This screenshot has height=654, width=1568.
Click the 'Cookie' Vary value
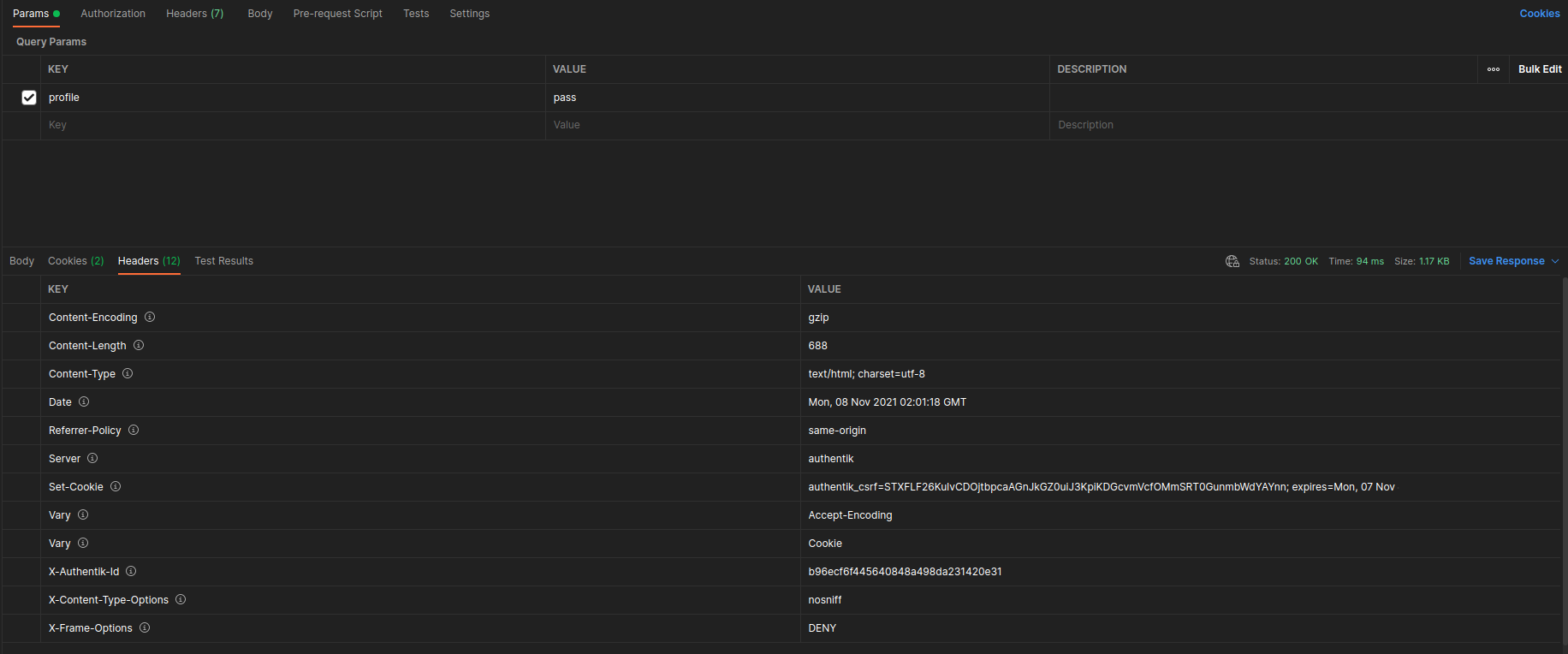pyautogui.click(x=825, y=544)
